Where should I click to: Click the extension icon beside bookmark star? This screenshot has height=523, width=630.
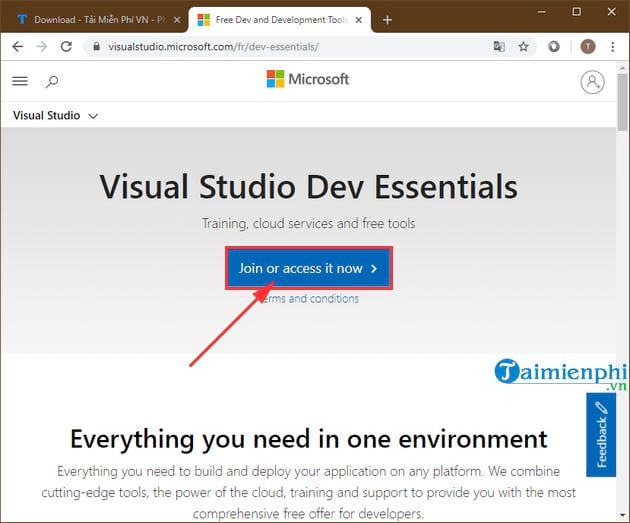tap(554, 47)
